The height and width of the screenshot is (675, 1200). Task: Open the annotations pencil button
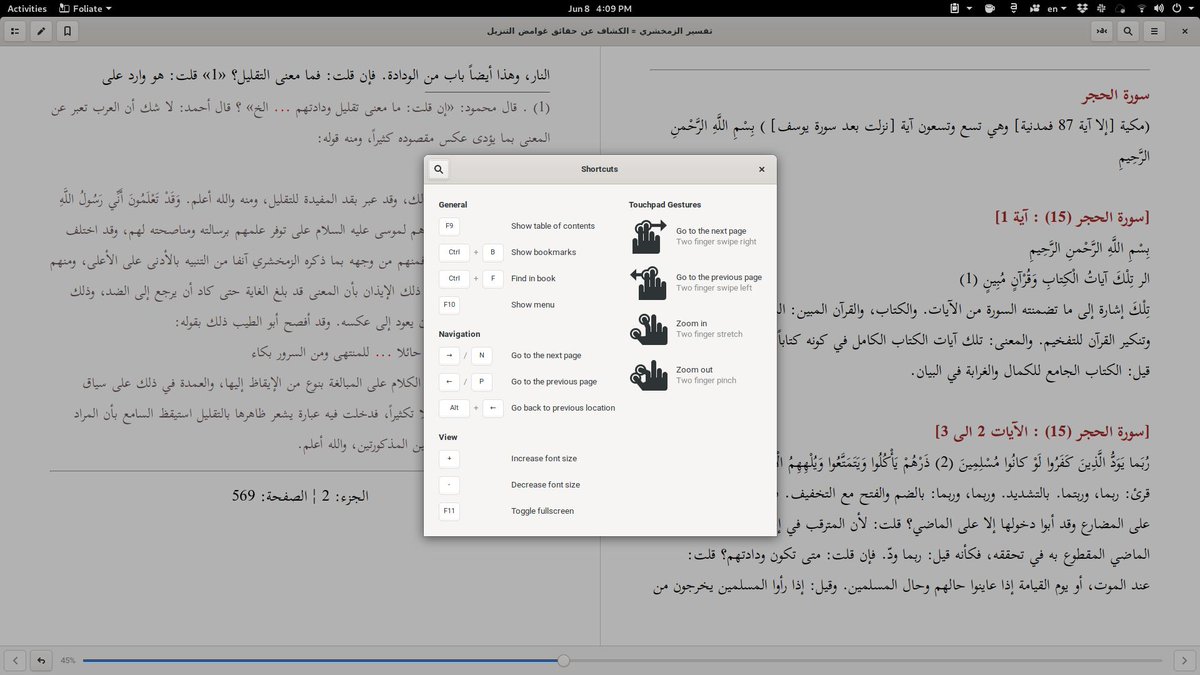click(x=41, y=31)
